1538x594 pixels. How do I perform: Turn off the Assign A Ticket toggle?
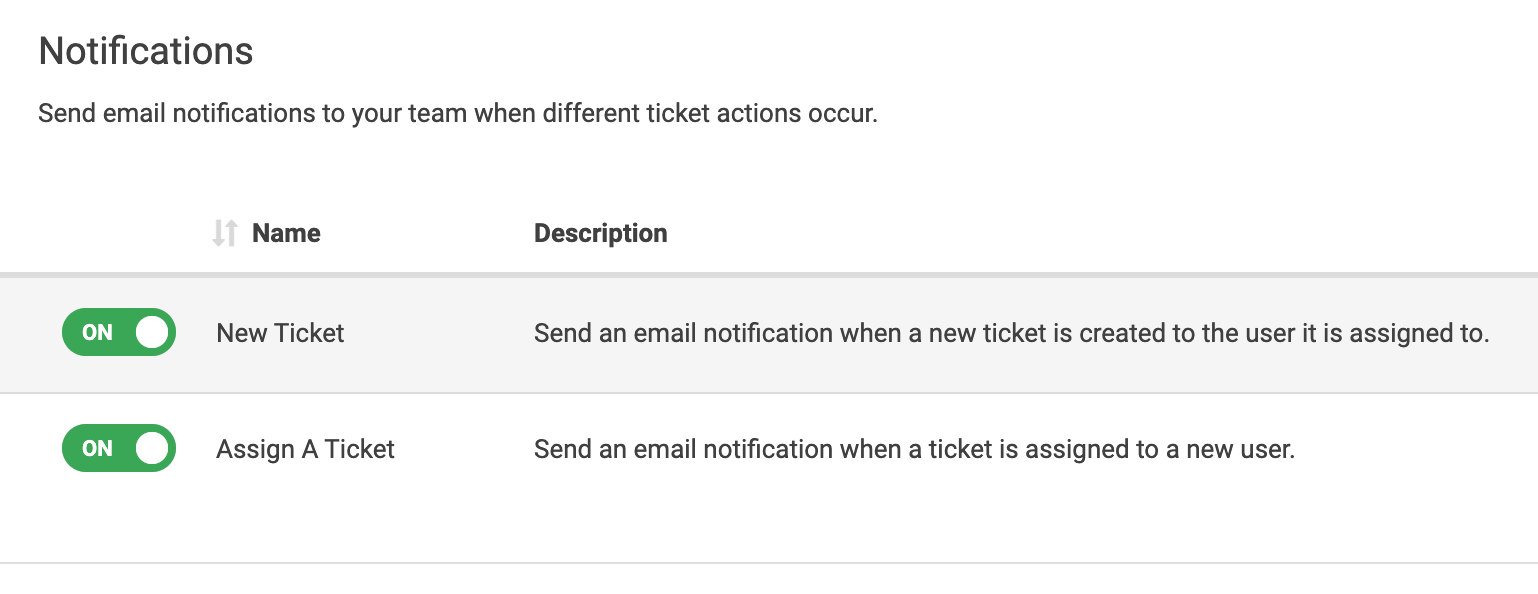tap(119, 449)
